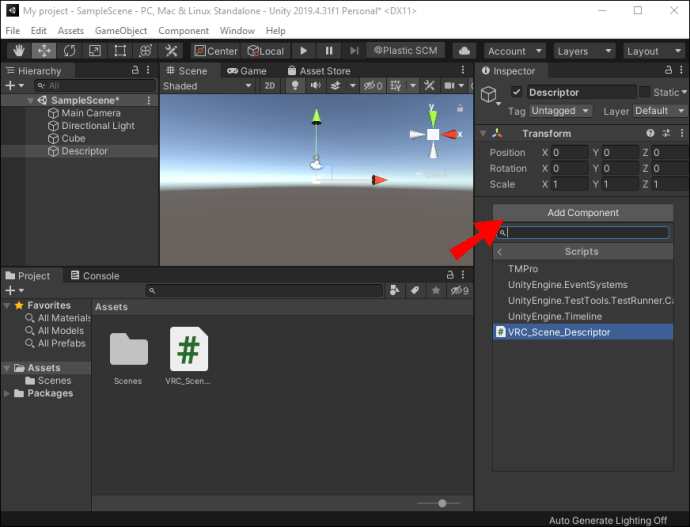Select the Transform tool in toolbar
The height and width of the screenshot is (527, 690).
(x=145, y=51)
